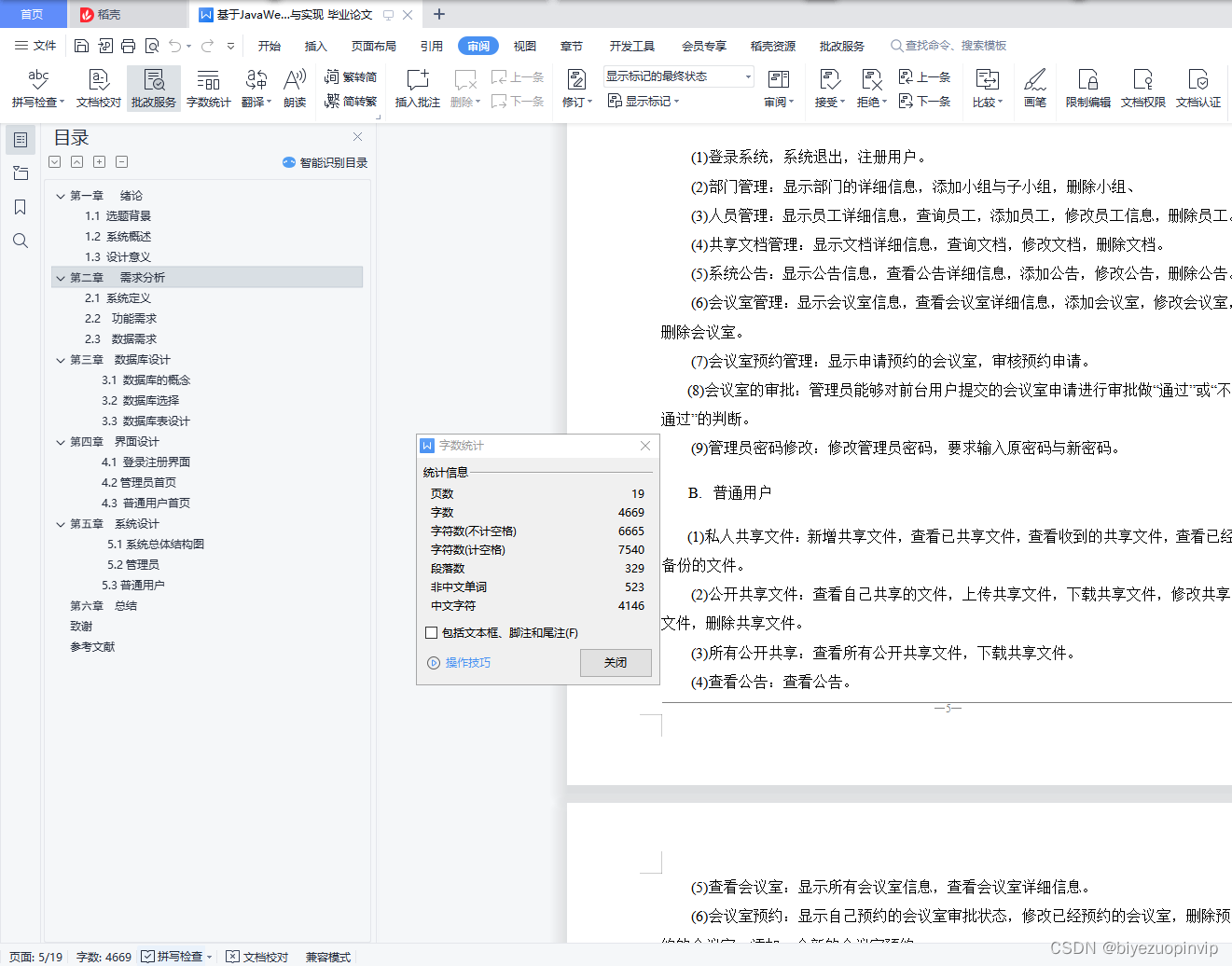Viewport: 1232px width, 966px height.
Task: Click 关闭 button in 字数统计 dialog
Action: point(616,662)
